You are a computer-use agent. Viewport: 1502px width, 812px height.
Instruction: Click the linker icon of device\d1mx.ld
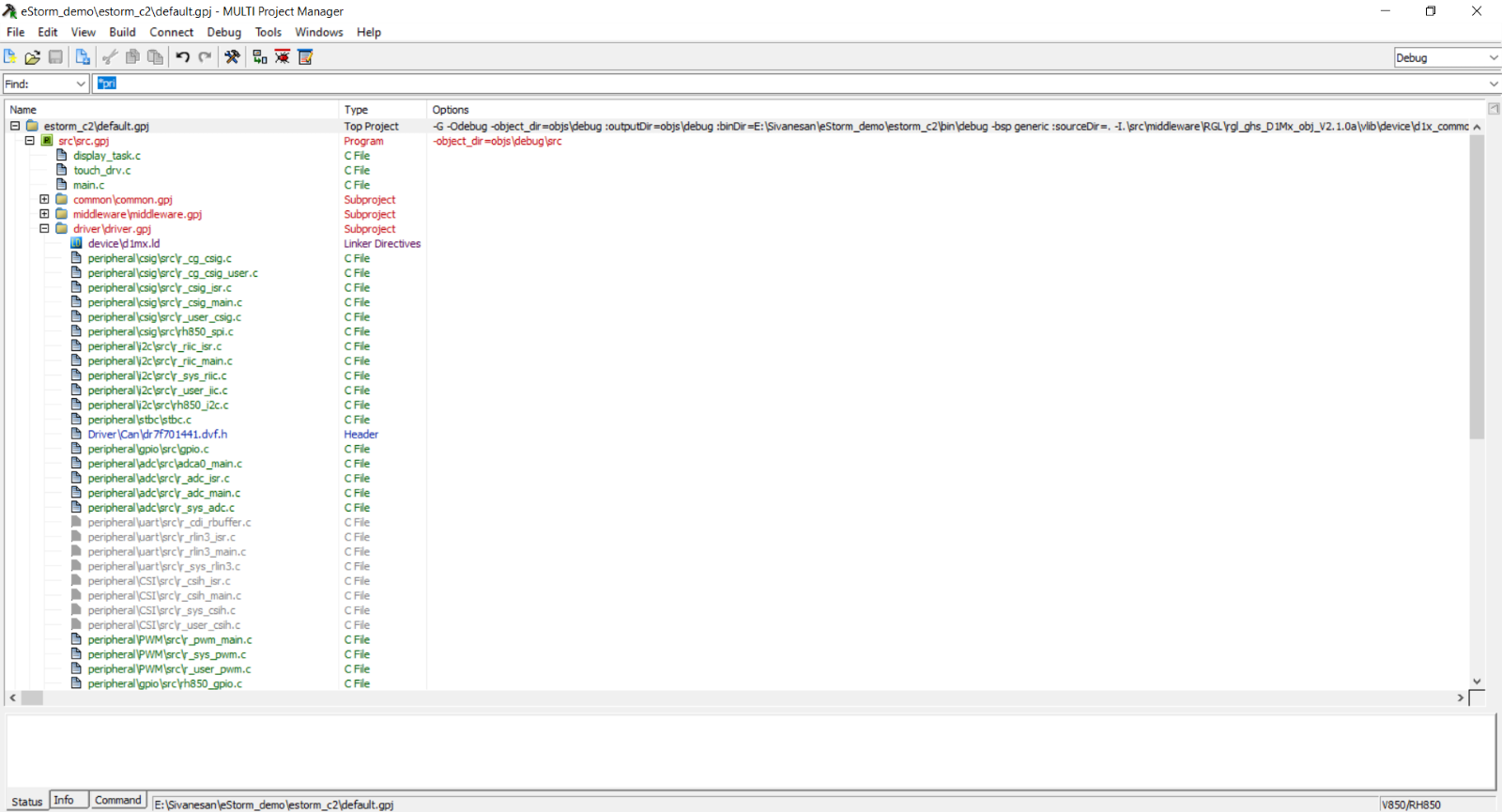(x=77, y=243)
